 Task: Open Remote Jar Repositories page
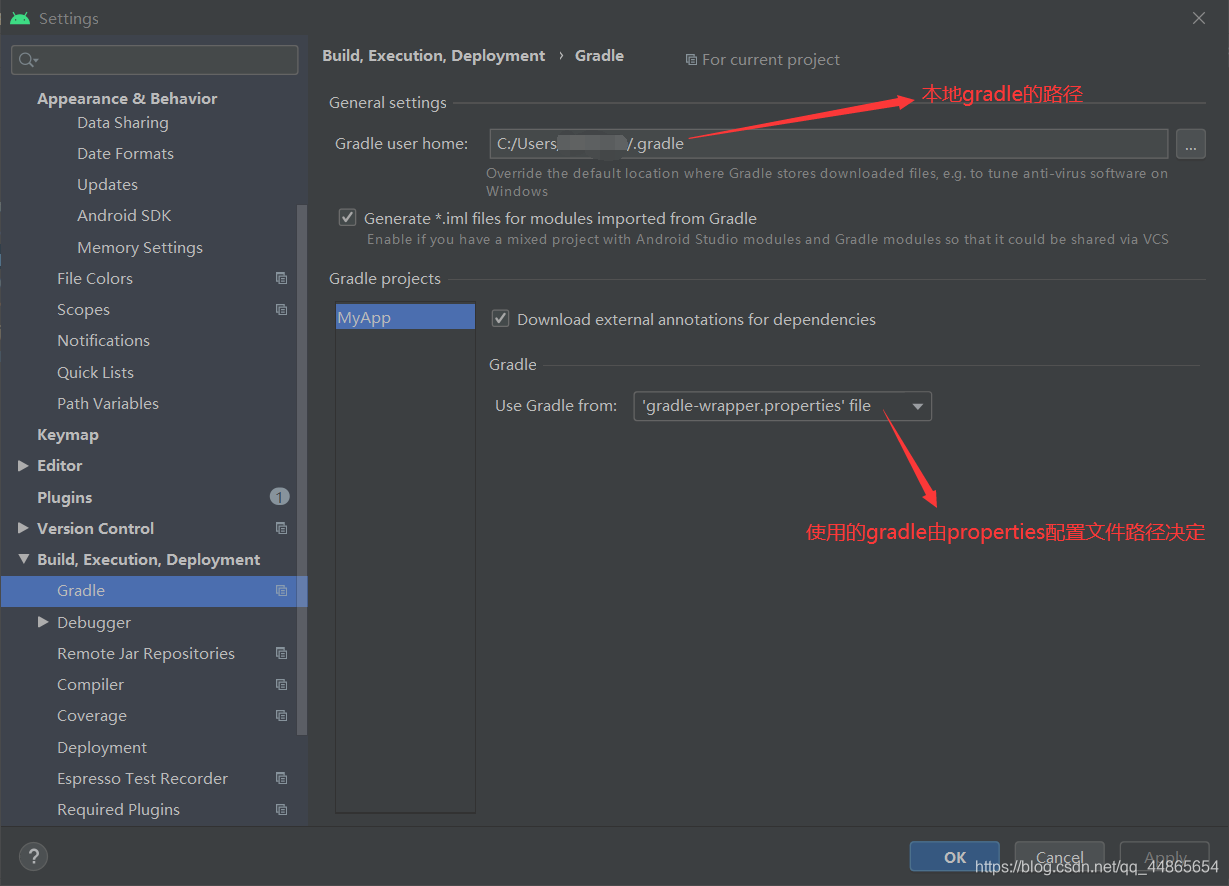[x=146, y=653]
